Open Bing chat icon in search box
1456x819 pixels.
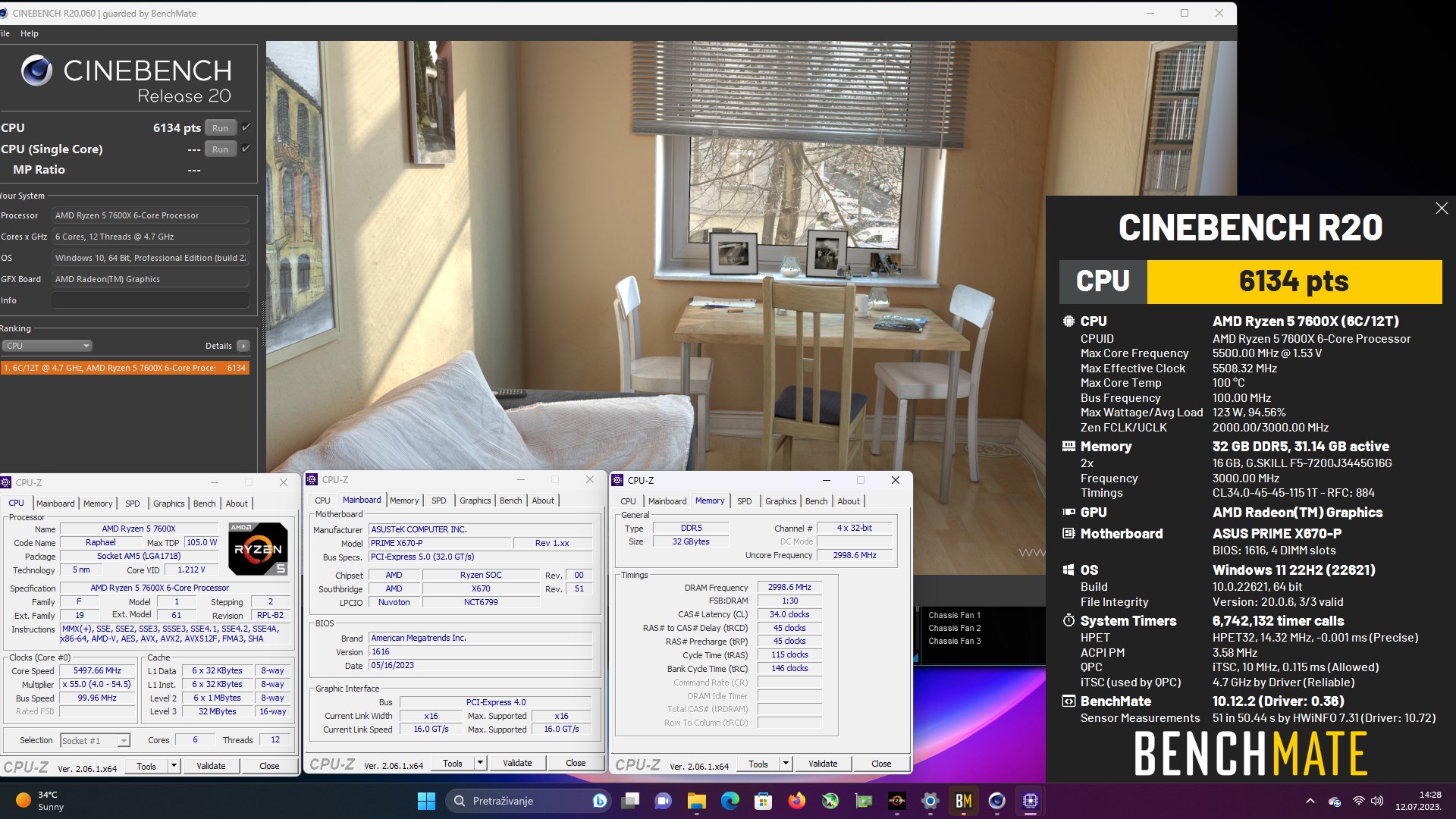(599, 801)
